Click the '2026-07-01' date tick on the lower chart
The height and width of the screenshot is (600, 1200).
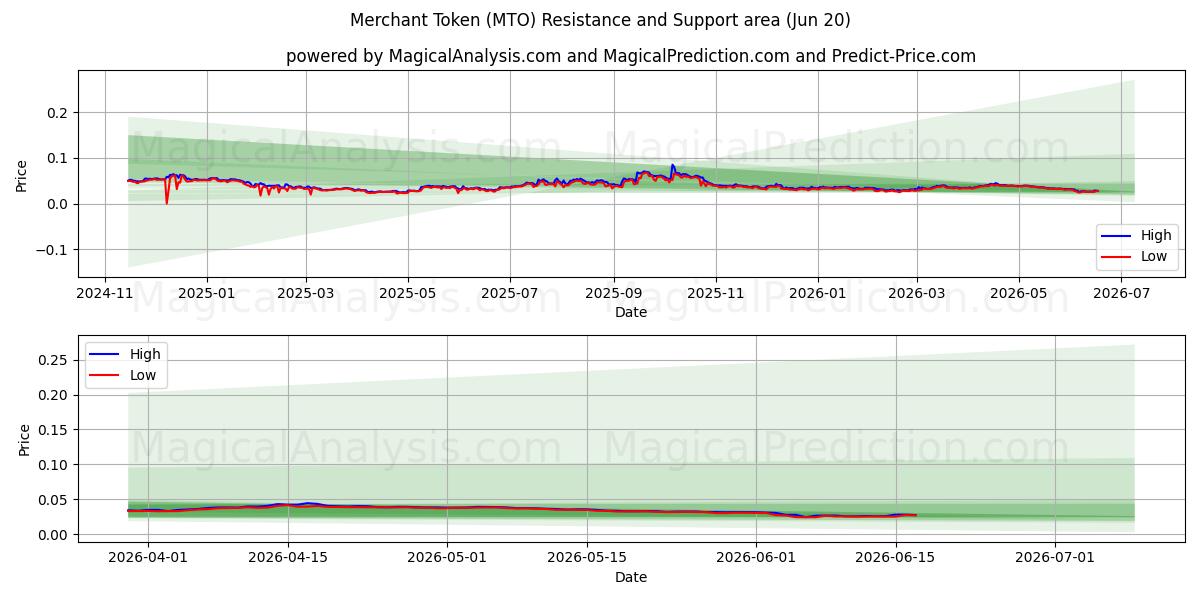[1055, 559]
